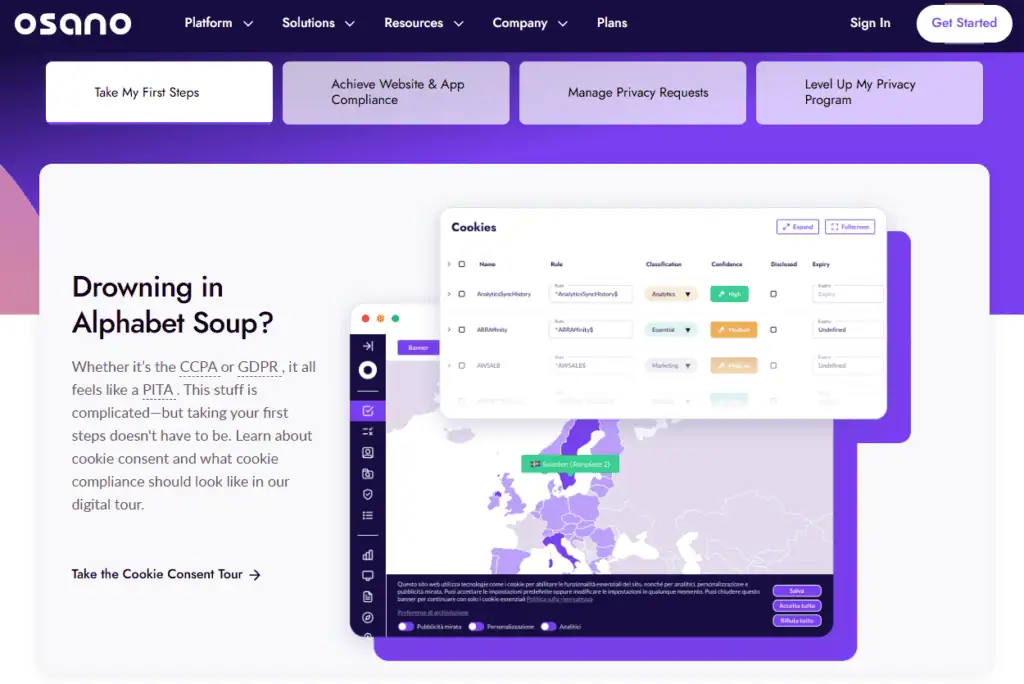Open the compass sidebar icon
This screenshot has width=1024, height=684.
click(x=368, y=617)
